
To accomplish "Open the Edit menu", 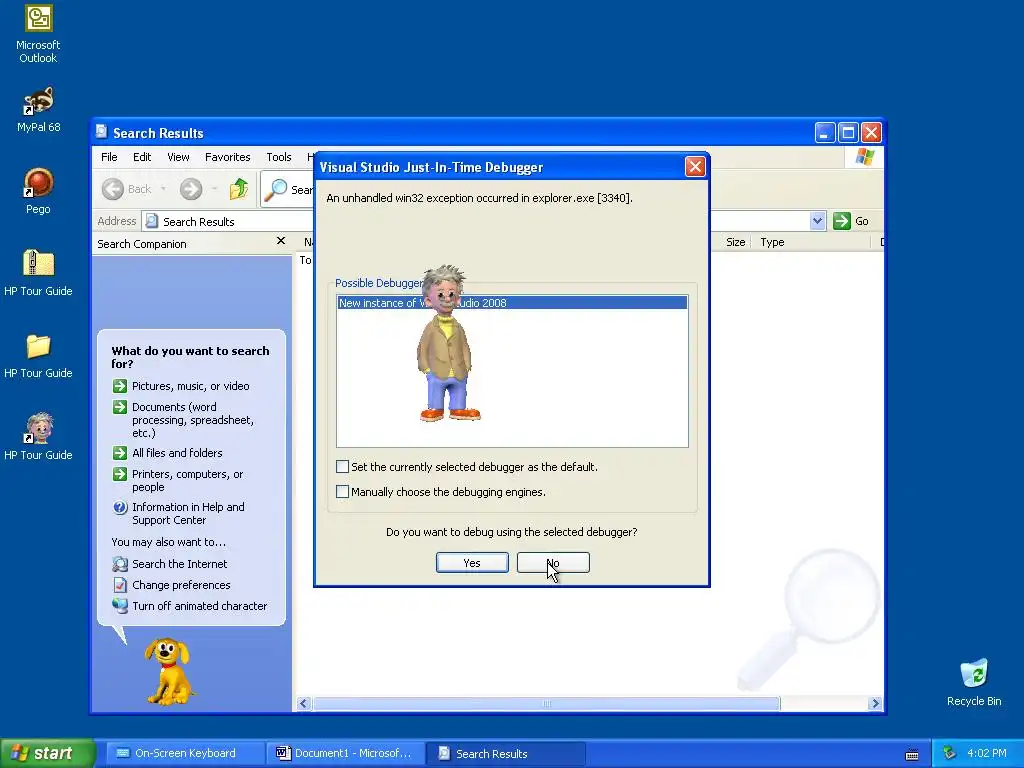I will click(142, 157).
